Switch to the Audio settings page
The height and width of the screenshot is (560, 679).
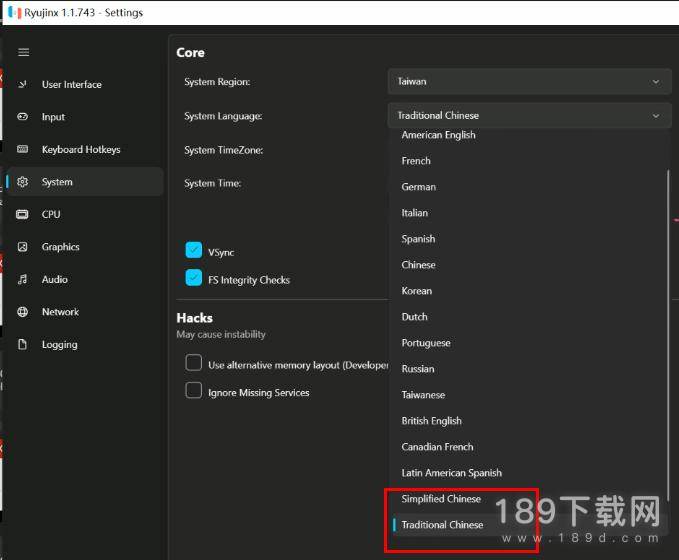85,279
